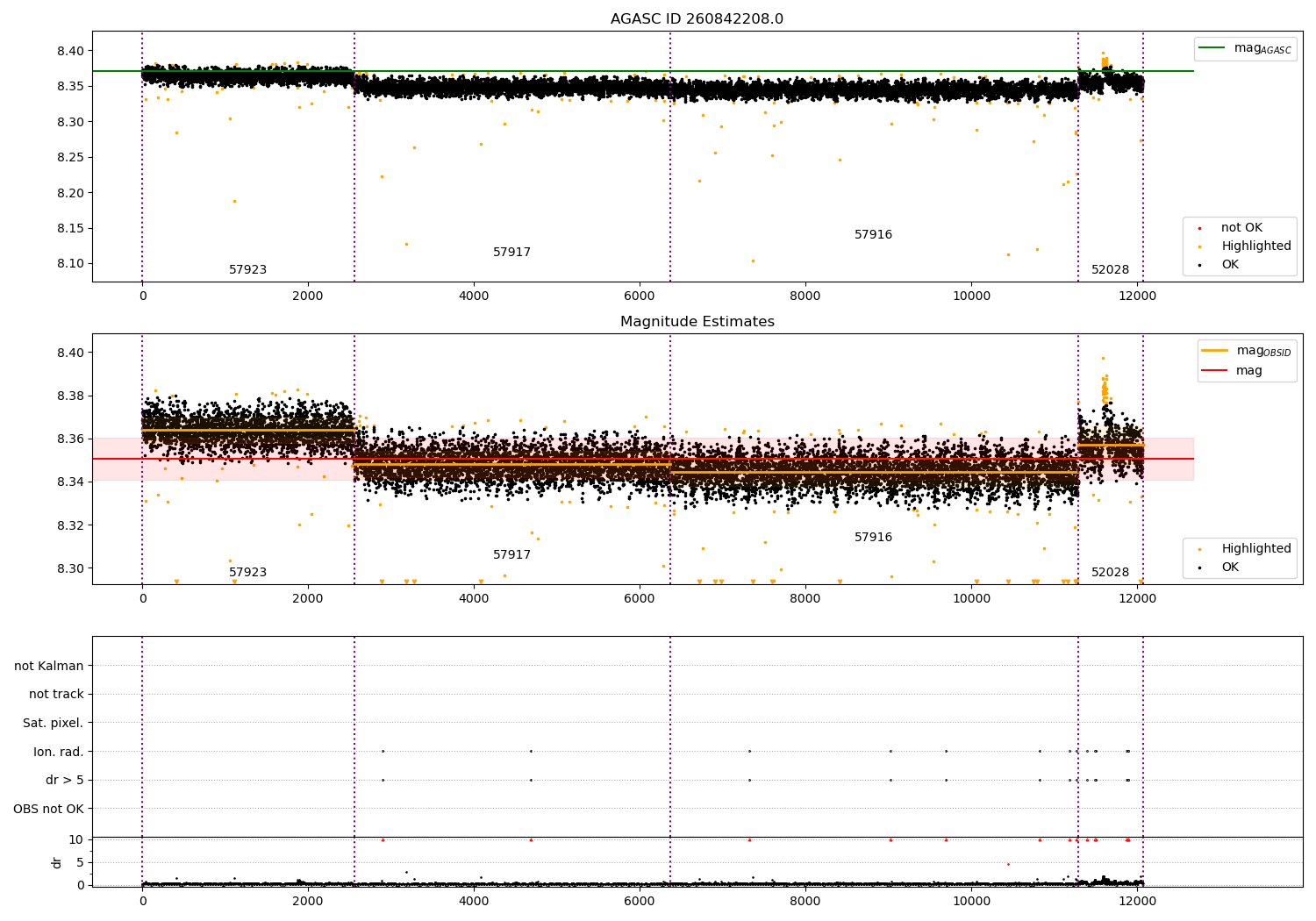This screenshot has width=1316, height=921.
Task: Click the 12000 x-axis tick under the bottom plot
Action: (1137, 900)
